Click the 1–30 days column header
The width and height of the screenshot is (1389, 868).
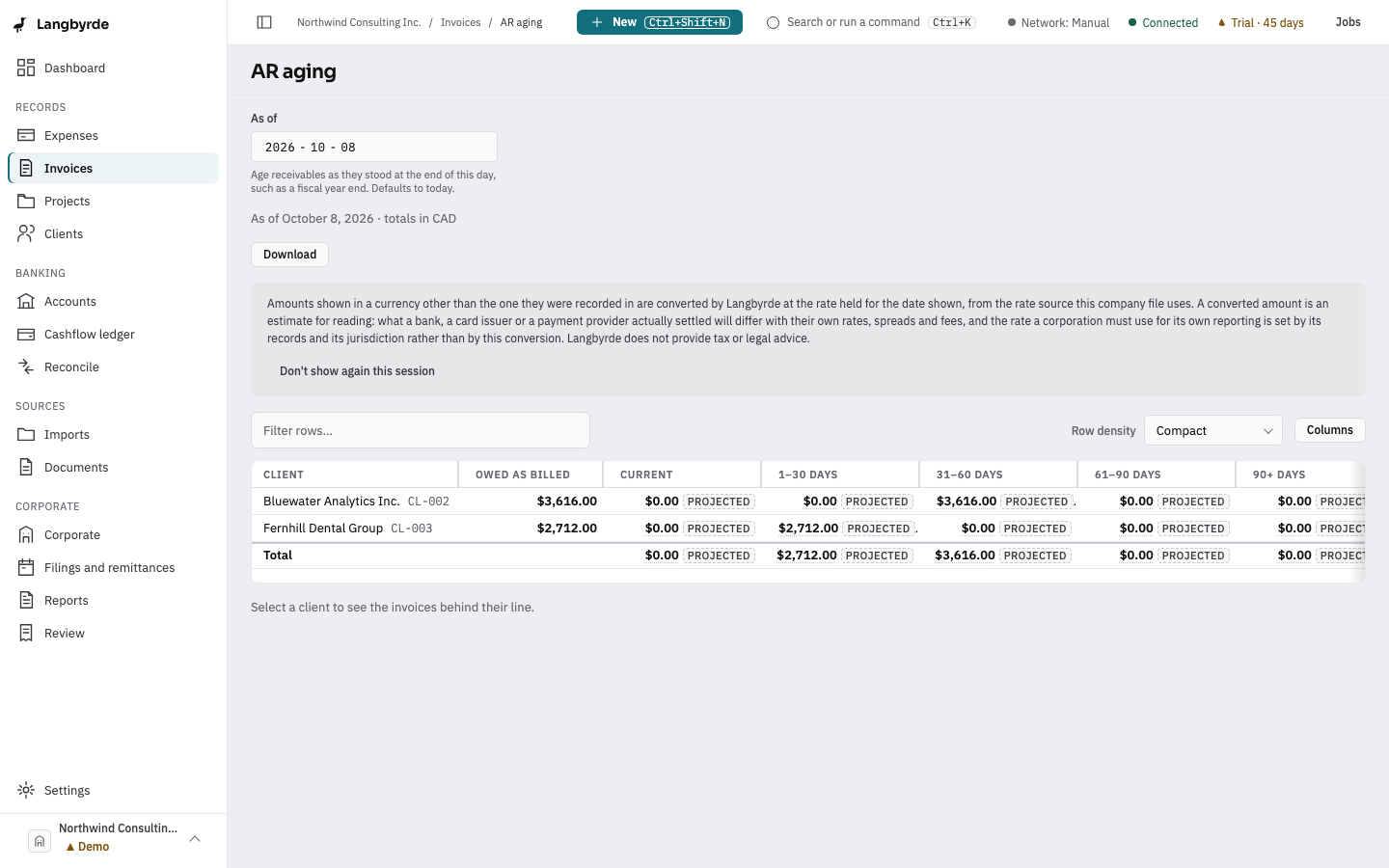[x=840, y=475]
